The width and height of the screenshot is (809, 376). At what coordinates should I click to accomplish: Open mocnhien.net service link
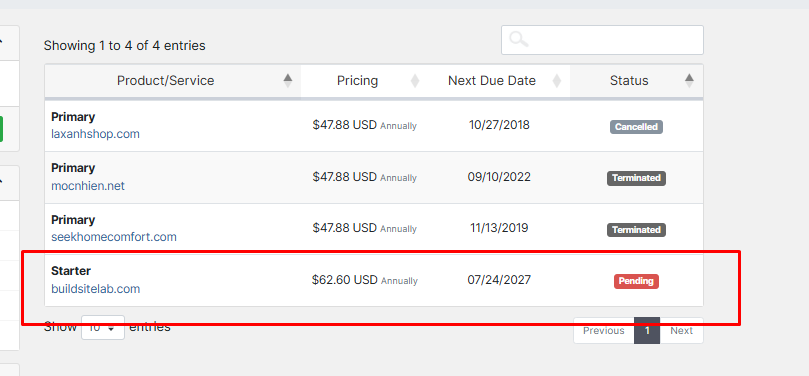click(88, 186)
